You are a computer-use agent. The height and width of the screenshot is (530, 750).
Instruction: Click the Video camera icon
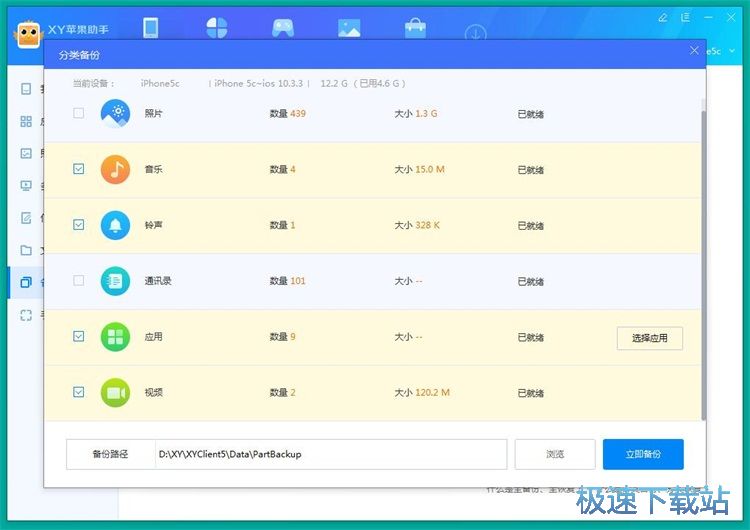click(x=116, y=393)
